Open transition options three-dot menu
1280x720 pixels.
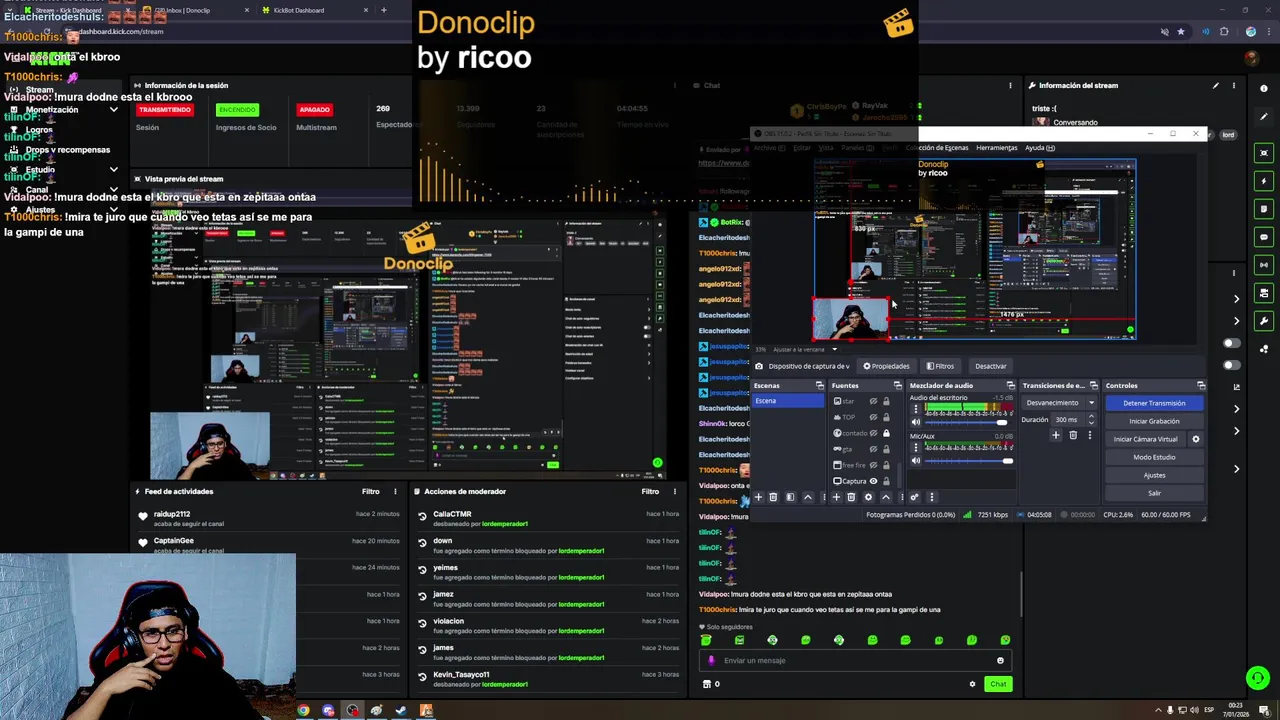(x=1090, y=435)
